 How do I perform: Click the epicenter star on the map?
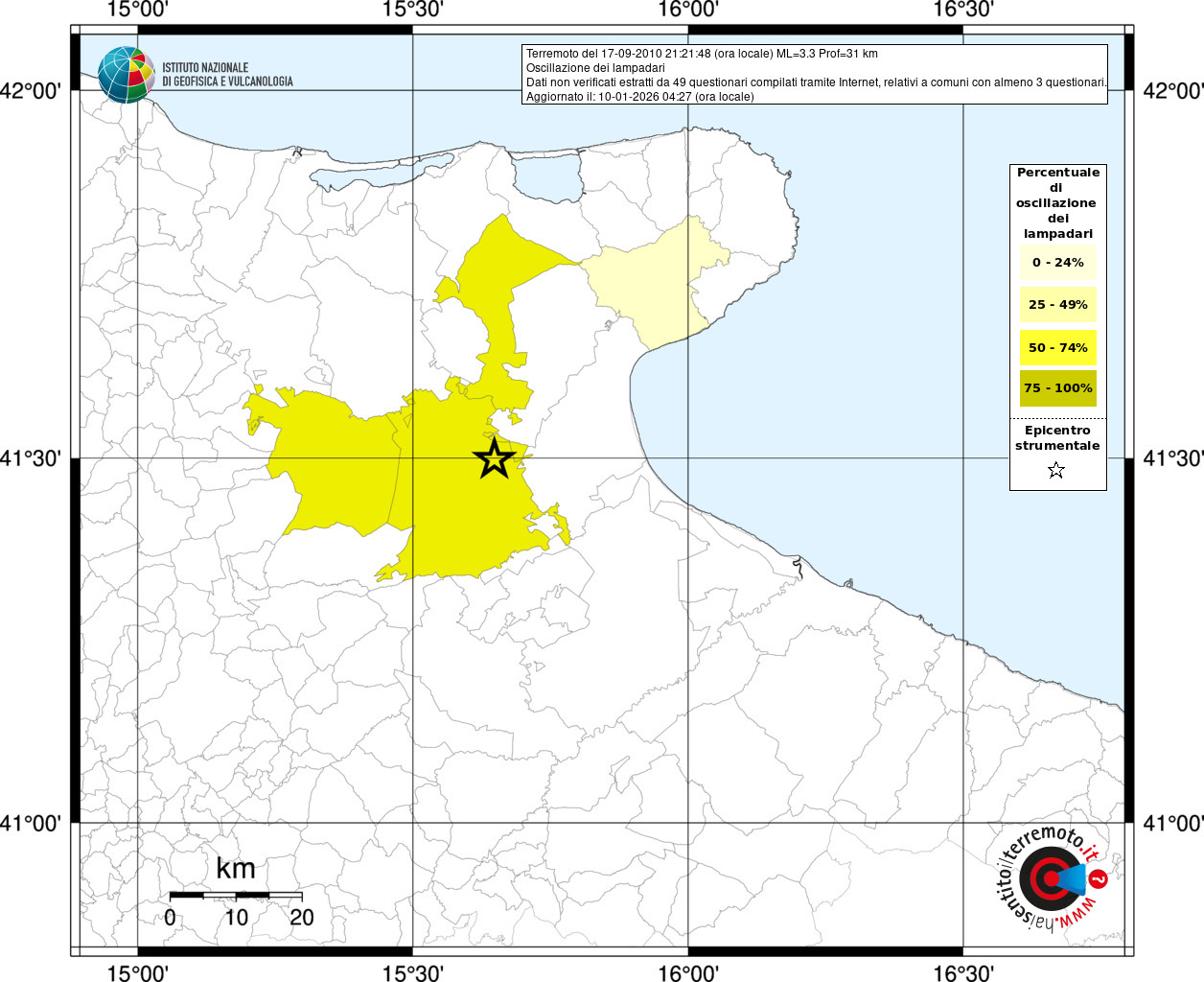tap(495, 459)
